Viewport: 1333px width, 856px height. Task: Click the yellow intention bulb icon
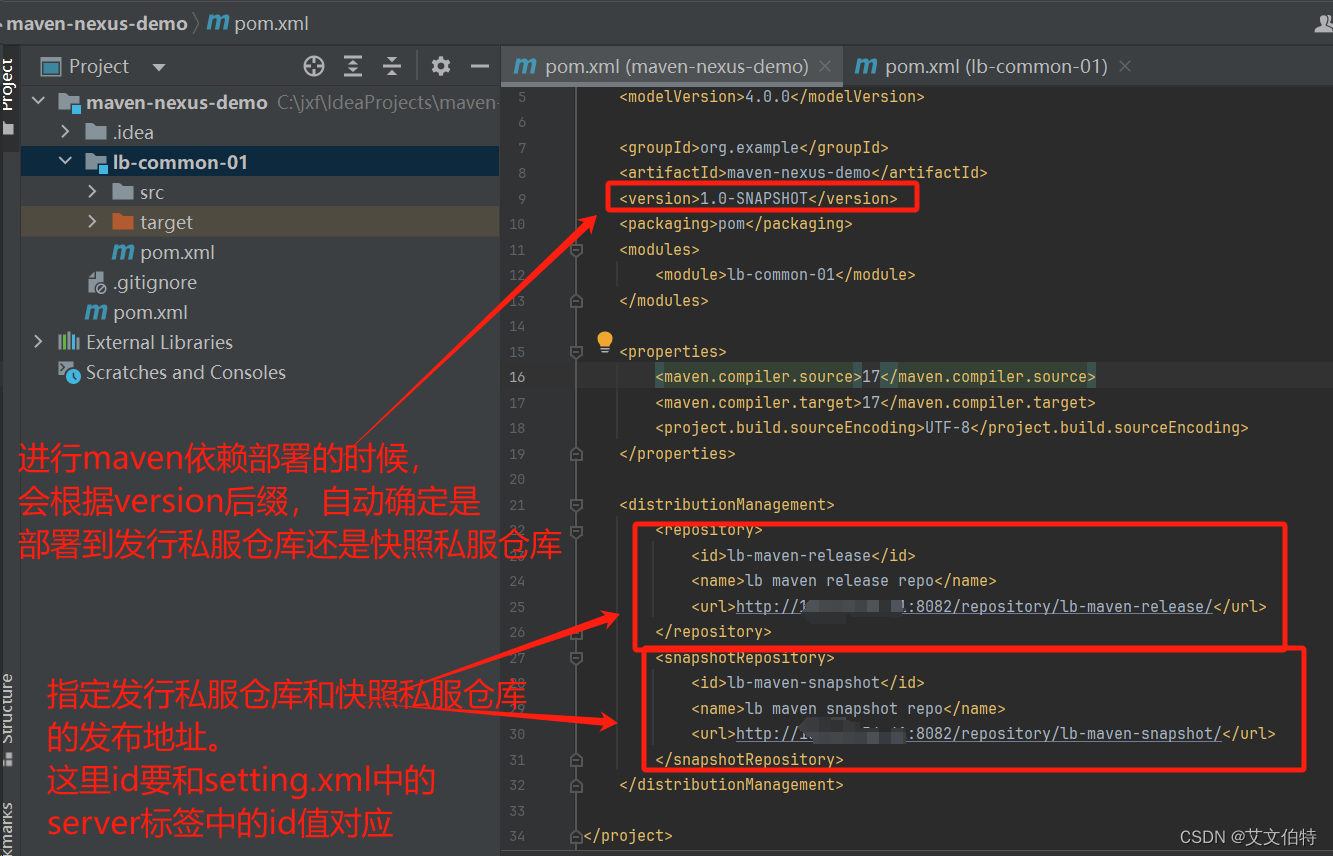click(x=605, y=343)
